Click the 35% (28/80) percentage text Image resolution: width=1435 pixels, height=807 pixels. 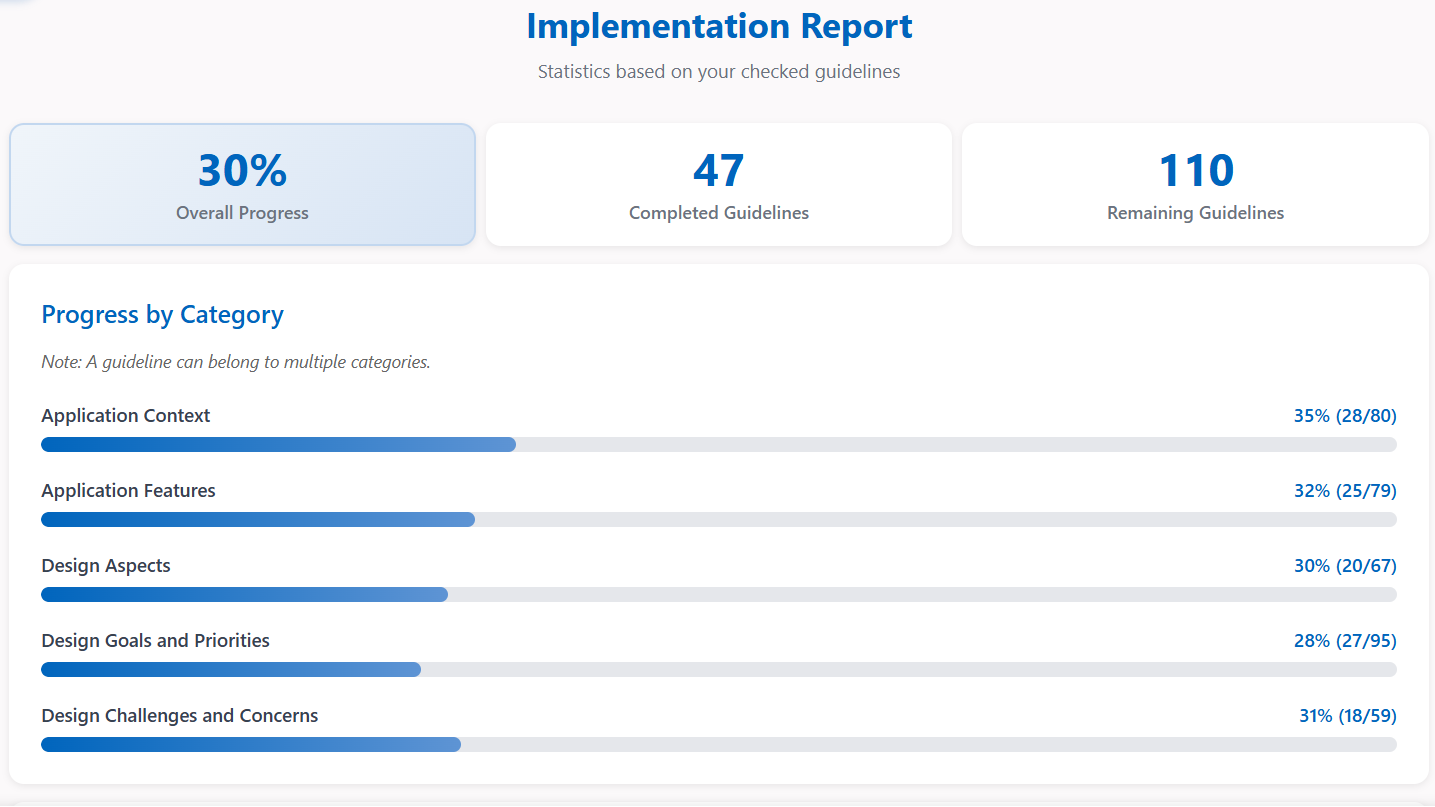(1344, 416)
